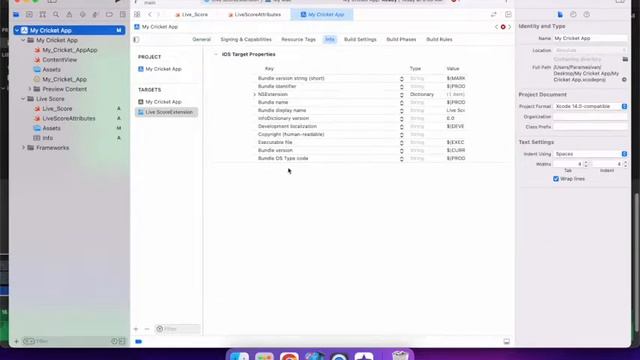
Task: Select the Executable file row
Action: [362, 142]
